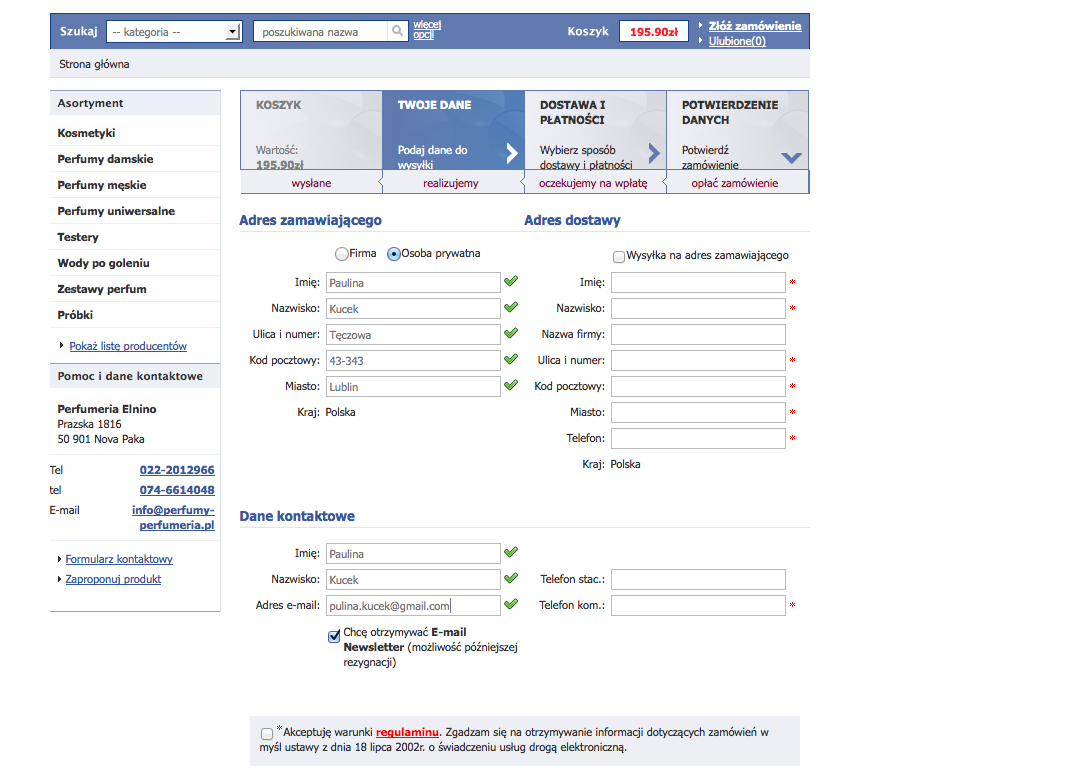Accept the regulamin terms checkbox

click(x=267, y=734)
